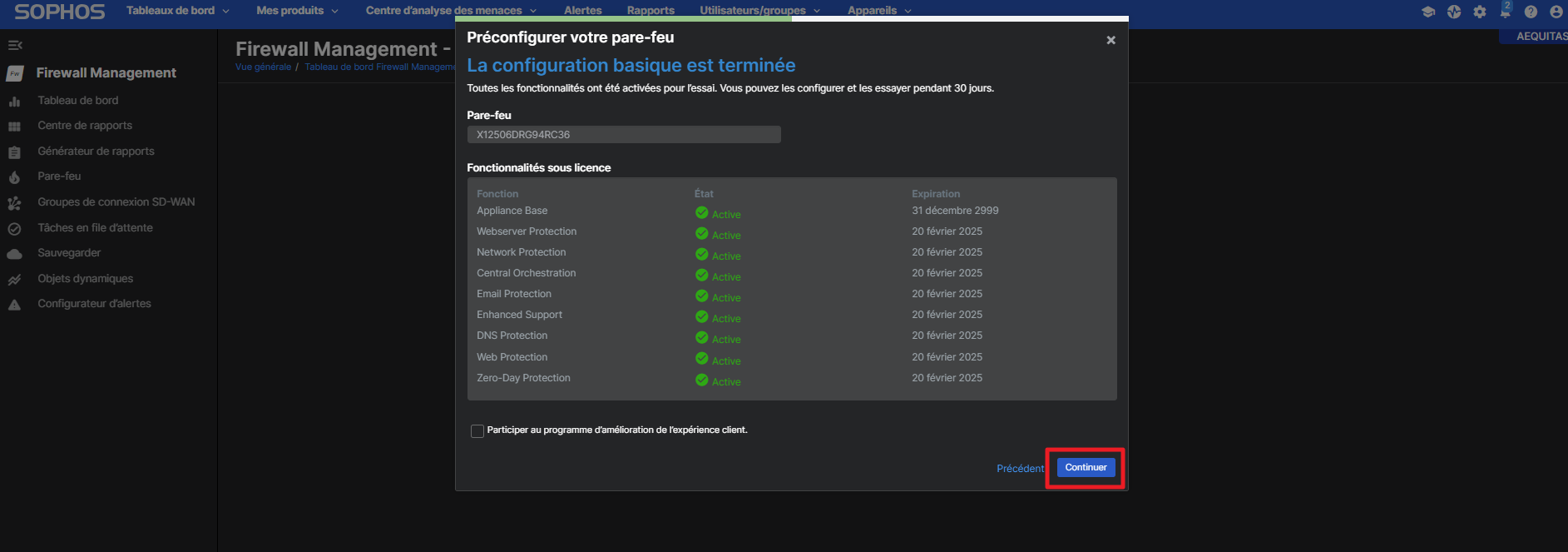Click the Firewall Management sidebar heading

click(x=106, y=73)
